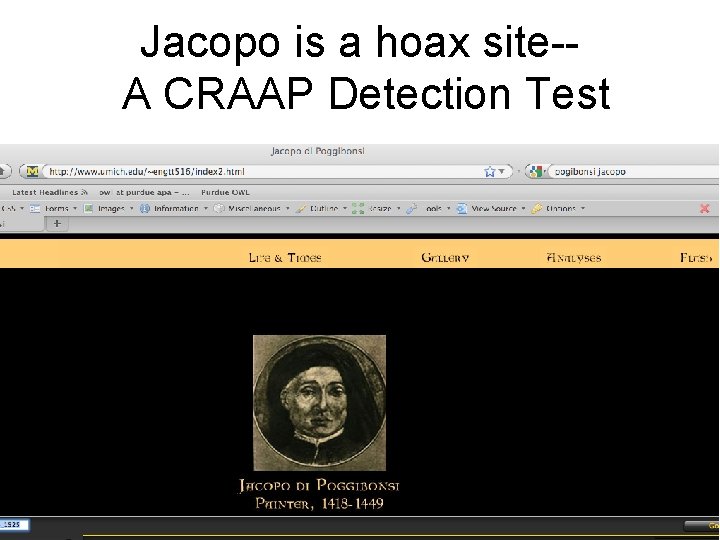Screen dimensions: 720x540
Task: Click the Jacopo di Poggibonsi window title
Action: point(318,151)
